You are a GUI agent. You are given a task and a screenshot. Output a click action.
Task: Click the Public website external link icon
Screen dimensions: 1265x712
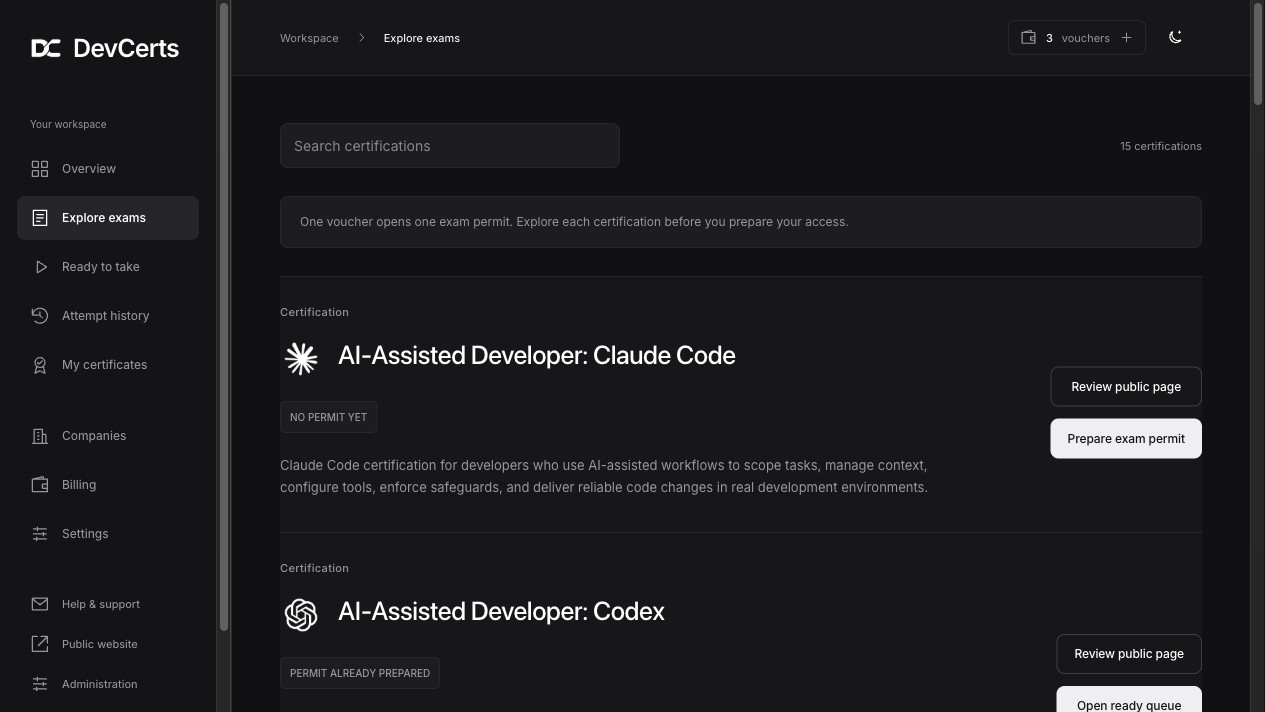(40, 644)
